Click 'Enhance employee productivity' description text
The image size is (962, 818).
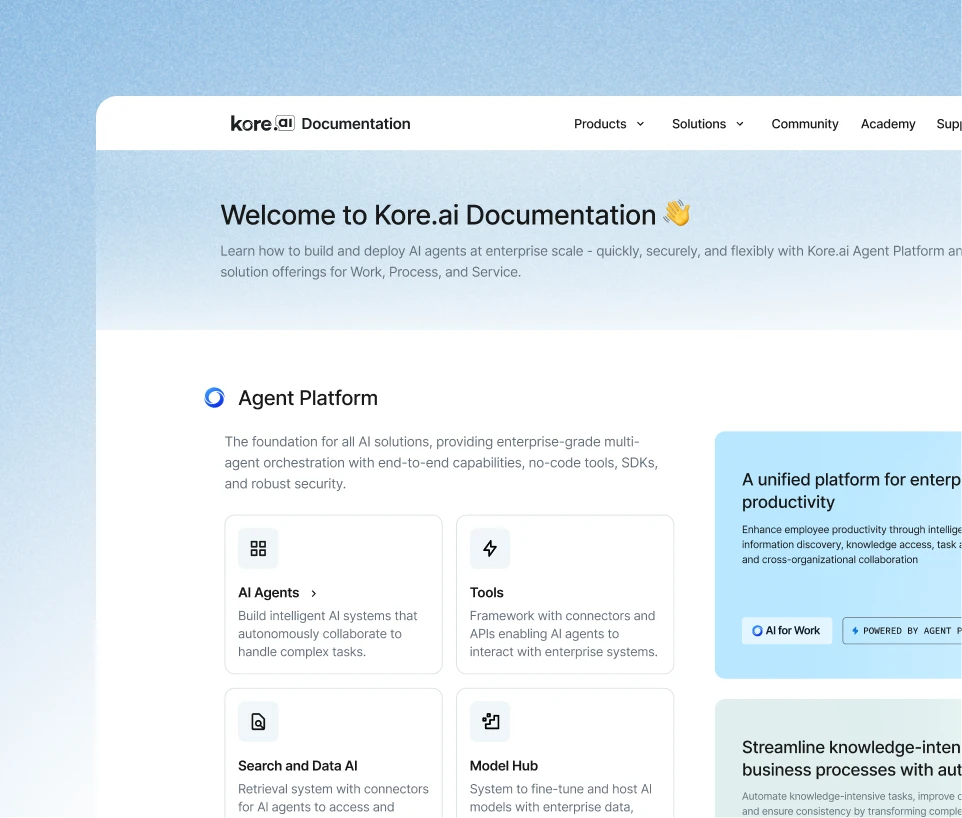(852, 544)
